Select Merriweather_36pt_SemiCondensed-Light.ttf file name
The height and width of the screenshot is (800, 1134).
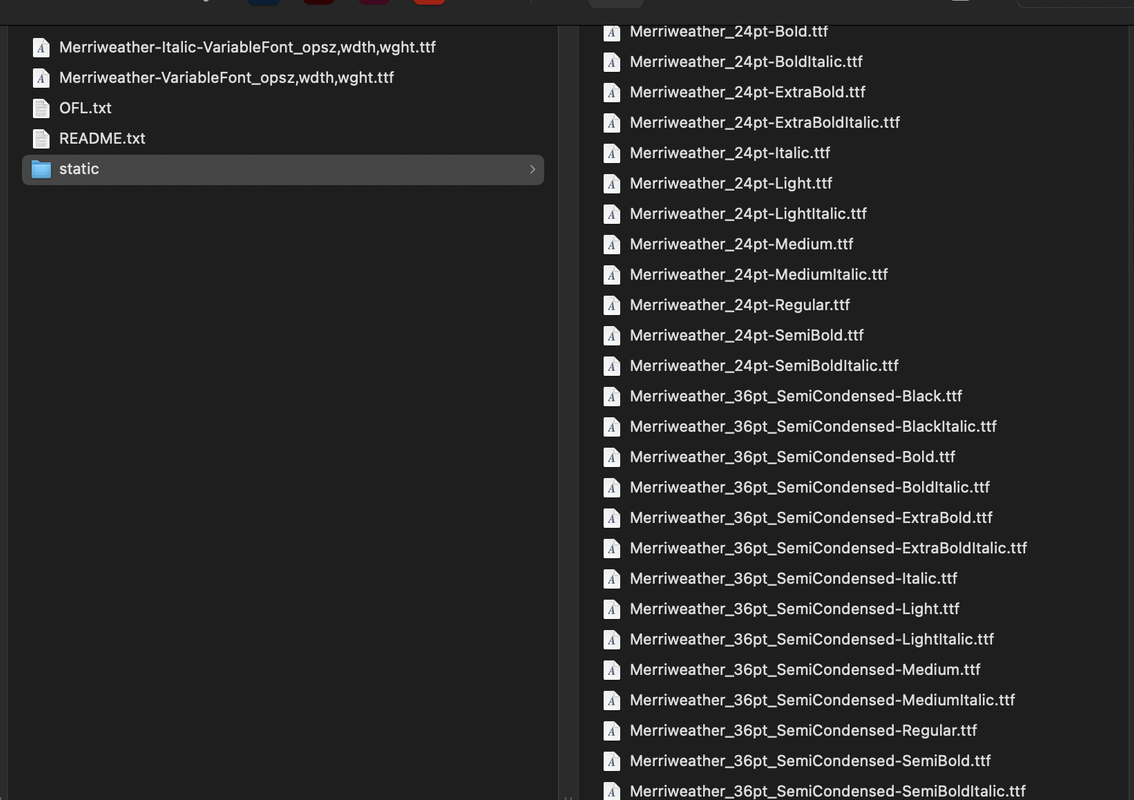tap(795, 608)
